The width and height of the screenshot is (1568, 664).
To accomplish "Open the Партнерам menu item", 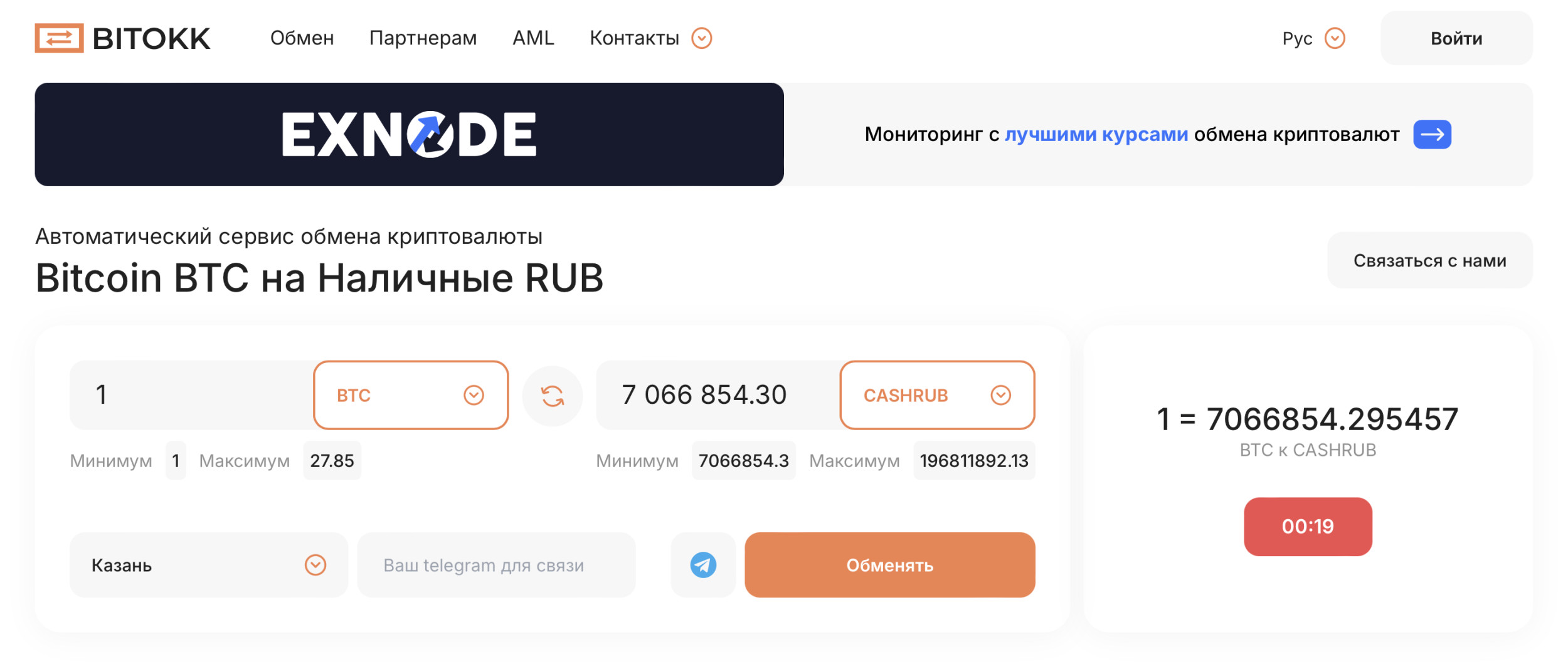I will click(x=423, y=38).
